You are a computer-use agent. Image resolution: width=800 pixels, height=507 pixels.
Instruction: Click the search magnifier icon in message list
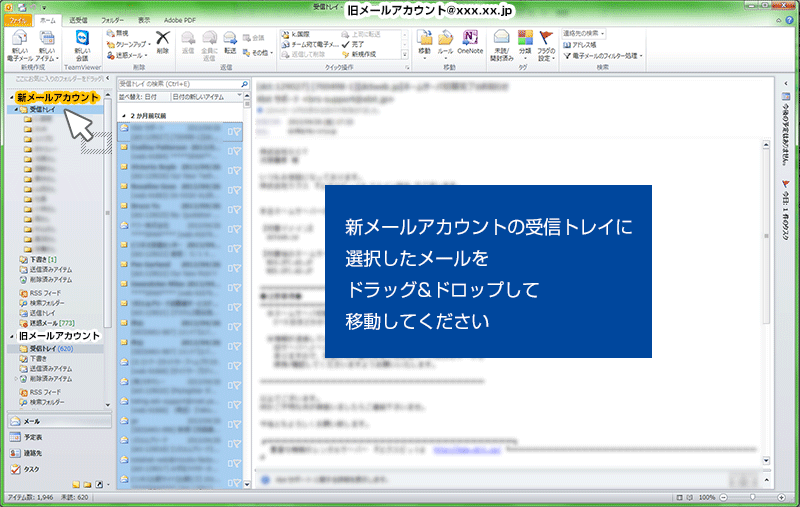click(244, 84)
